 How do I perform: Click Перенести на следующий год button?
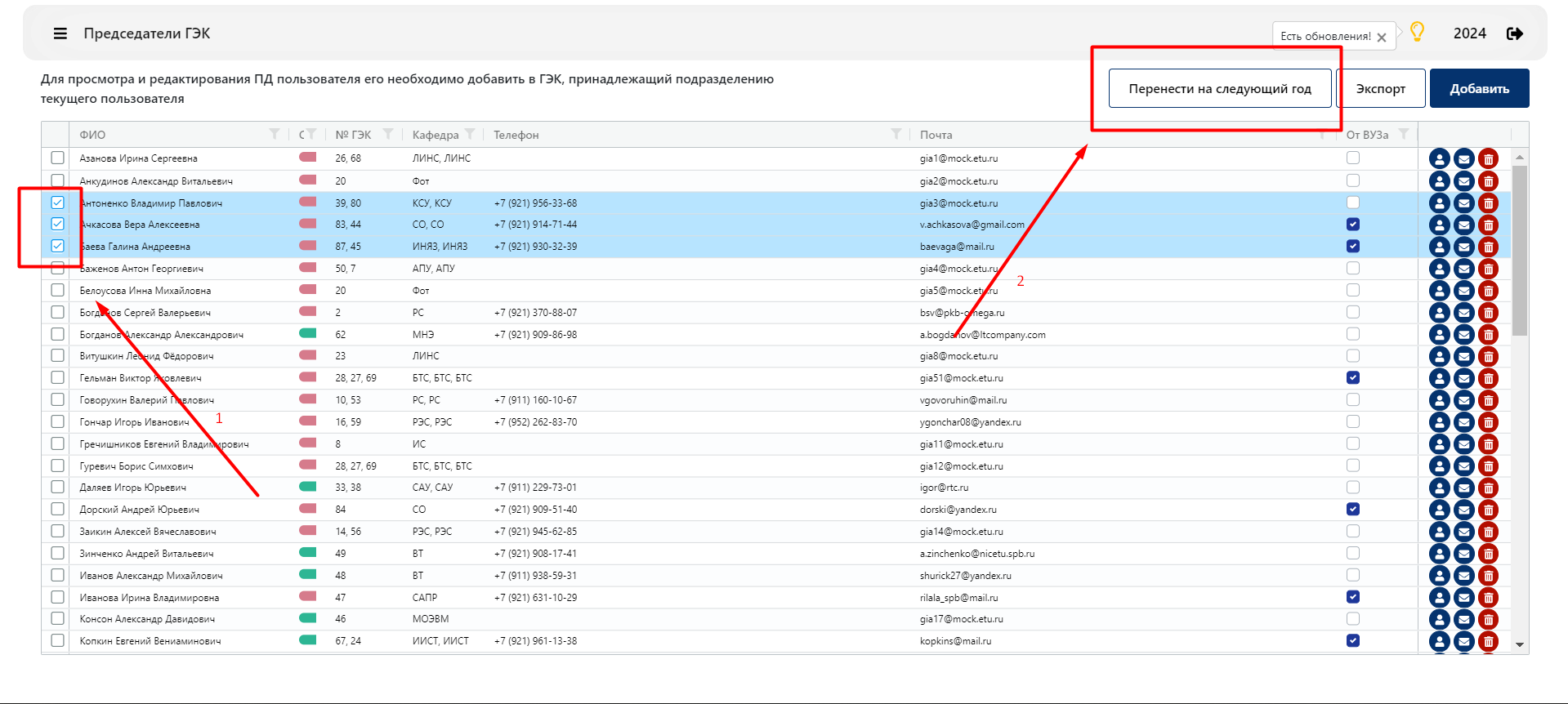(1220, 88)
